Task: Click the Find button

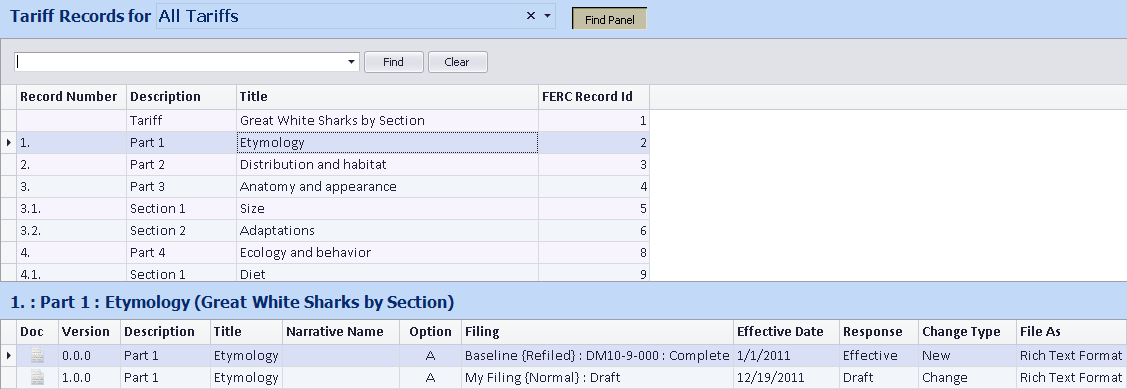Action: tap(393, 62)
